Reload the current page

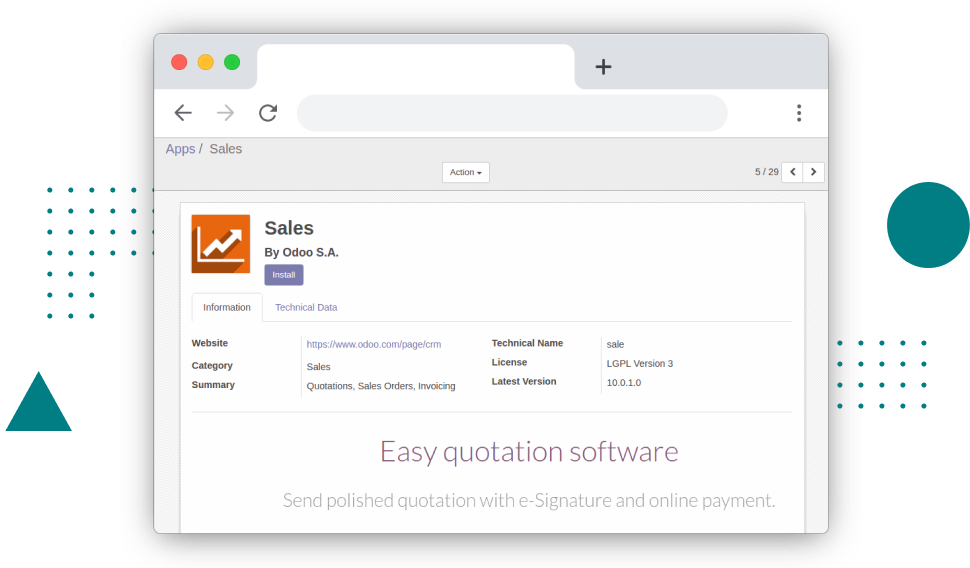click(x=268, y=113)
